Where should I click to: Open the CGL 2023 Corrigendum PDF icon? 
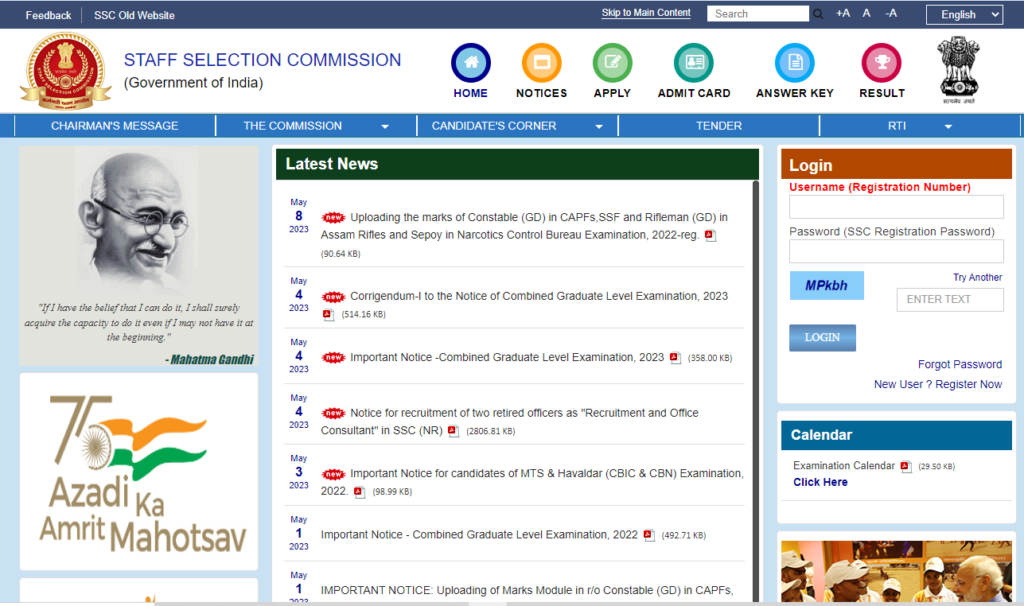(327, 314)
